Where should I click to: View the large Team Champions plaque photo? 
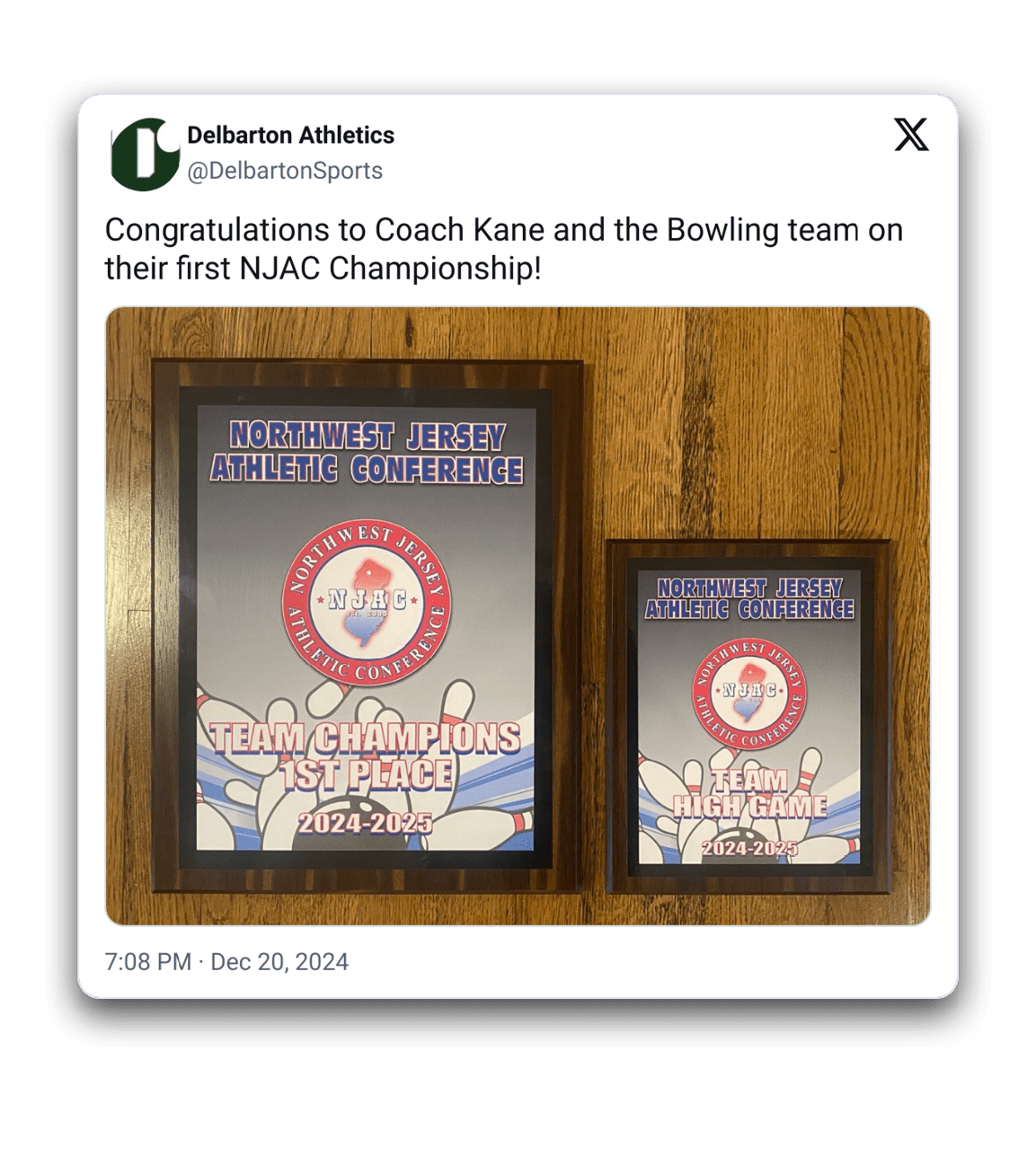click(x=367, y=627)
